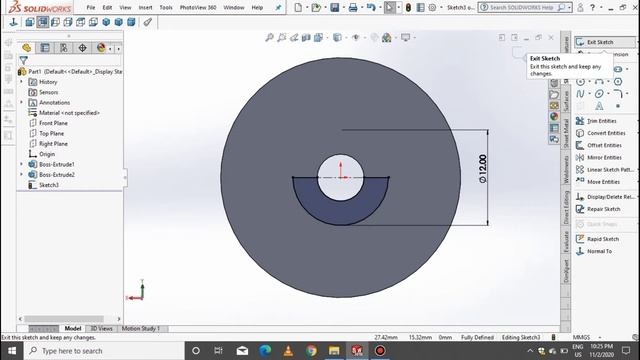Click the Text sketch tool icon
640x360 pixels.
coord(599,106)
